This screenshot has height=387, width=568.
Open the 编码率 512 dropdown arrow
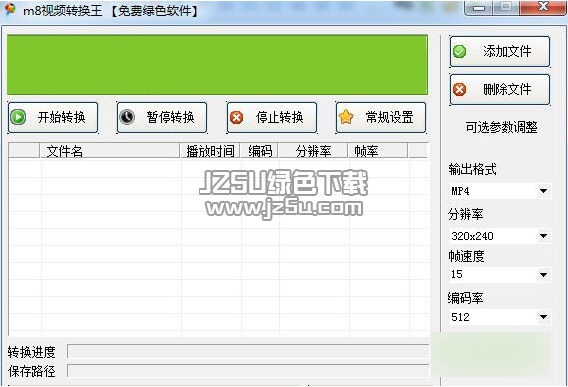click(x=543, y=317)
